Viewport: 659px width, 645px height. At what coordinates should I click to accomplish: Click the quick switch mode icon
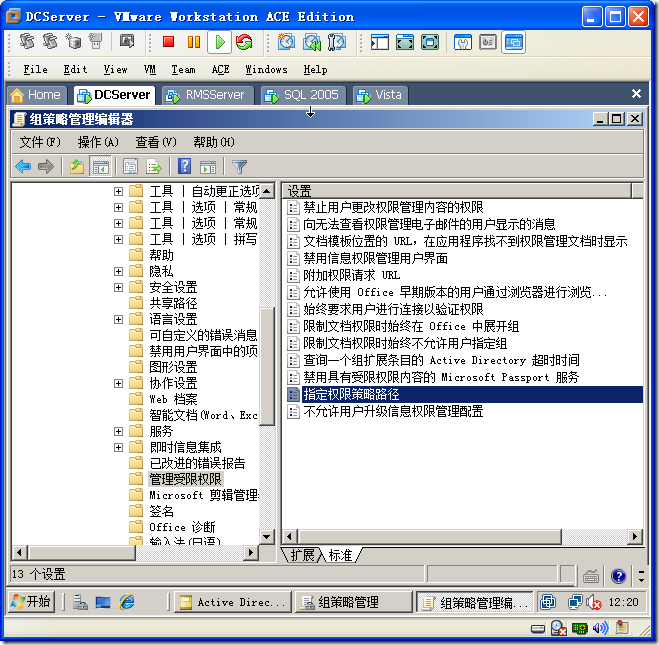(430, 42)
